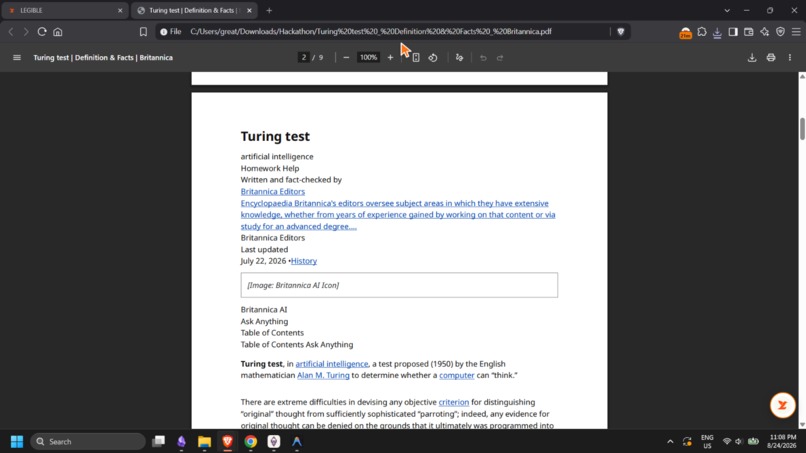Viewport: 806px width, 453px height.
Task: Open Google Chrome from the taskbar
Action: tap(251, 441)
